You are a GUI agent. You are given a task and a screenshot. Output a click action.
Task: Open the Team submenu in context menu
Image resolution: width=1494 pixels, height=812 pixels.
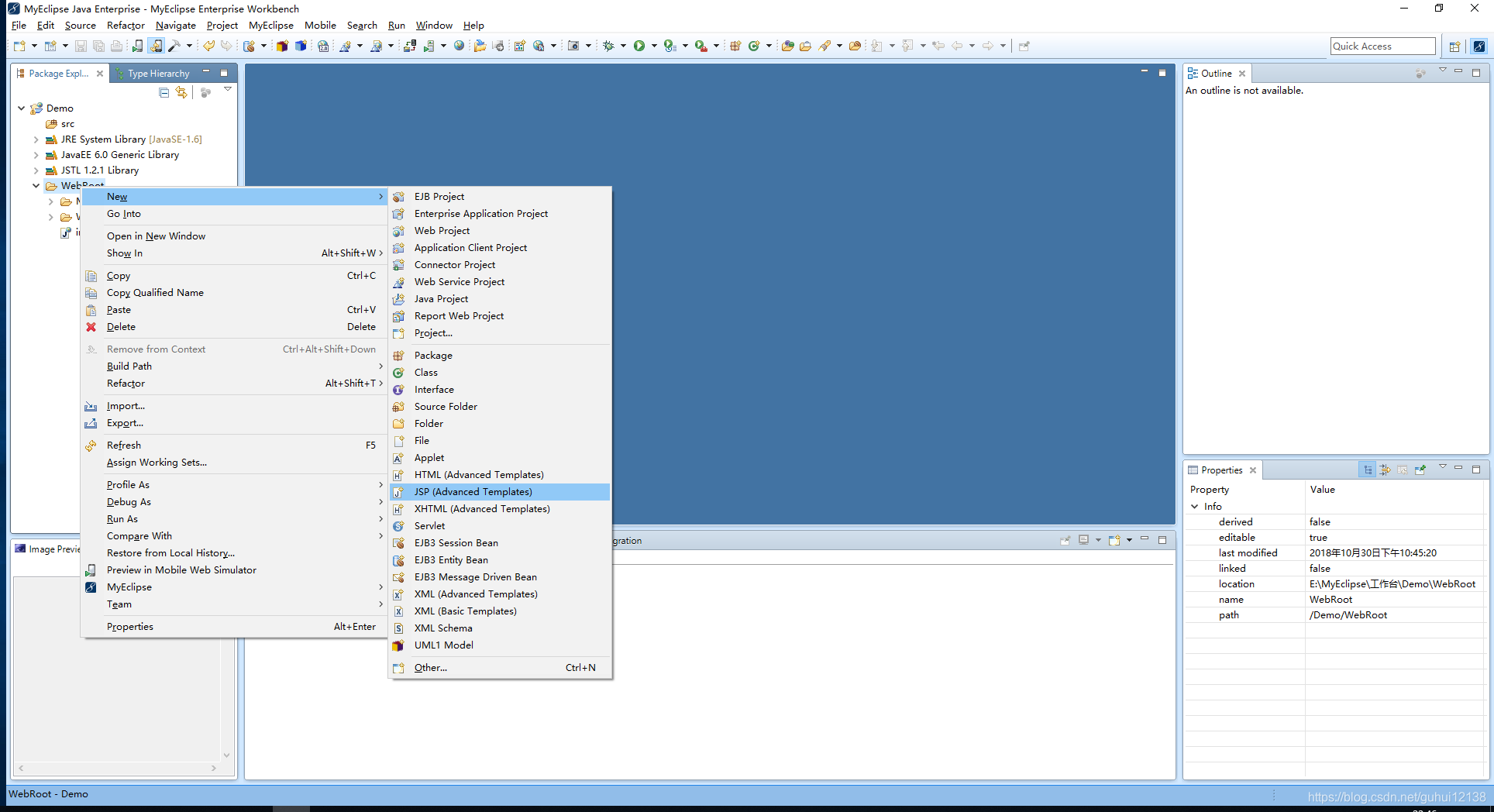[234, 604]
